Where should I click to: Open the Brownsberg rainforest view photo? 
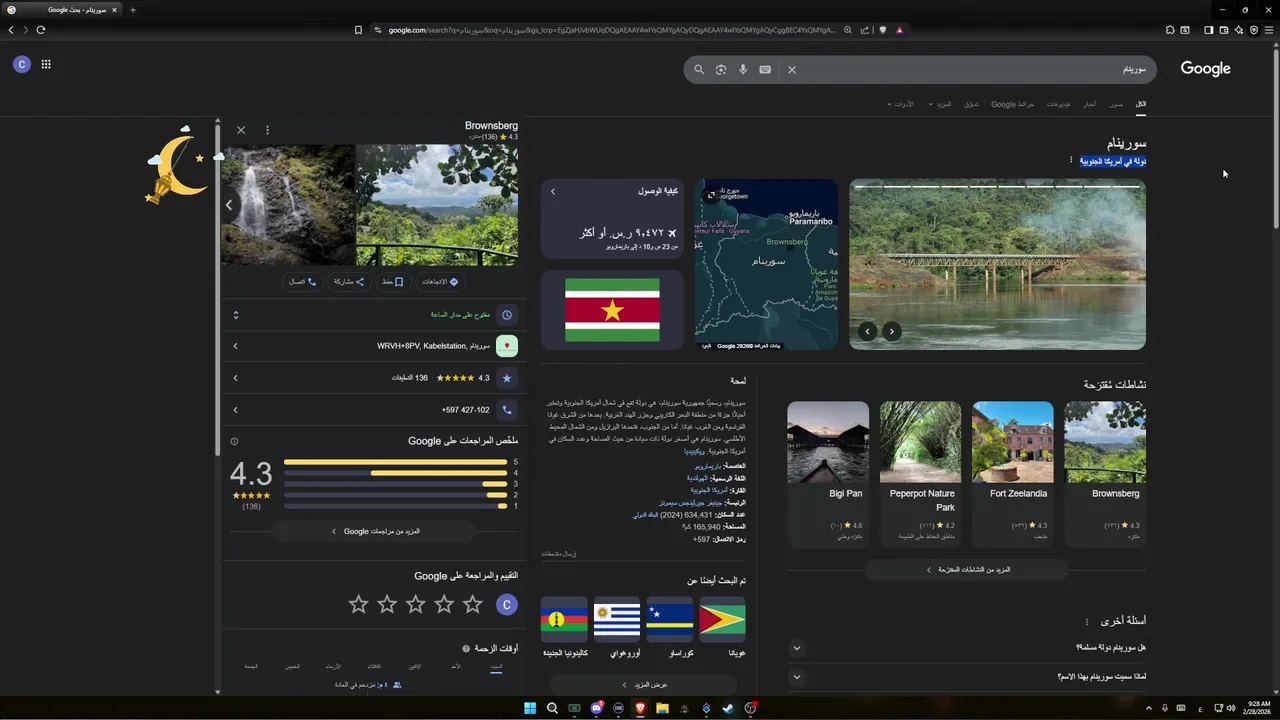click(x=437, y=205)
